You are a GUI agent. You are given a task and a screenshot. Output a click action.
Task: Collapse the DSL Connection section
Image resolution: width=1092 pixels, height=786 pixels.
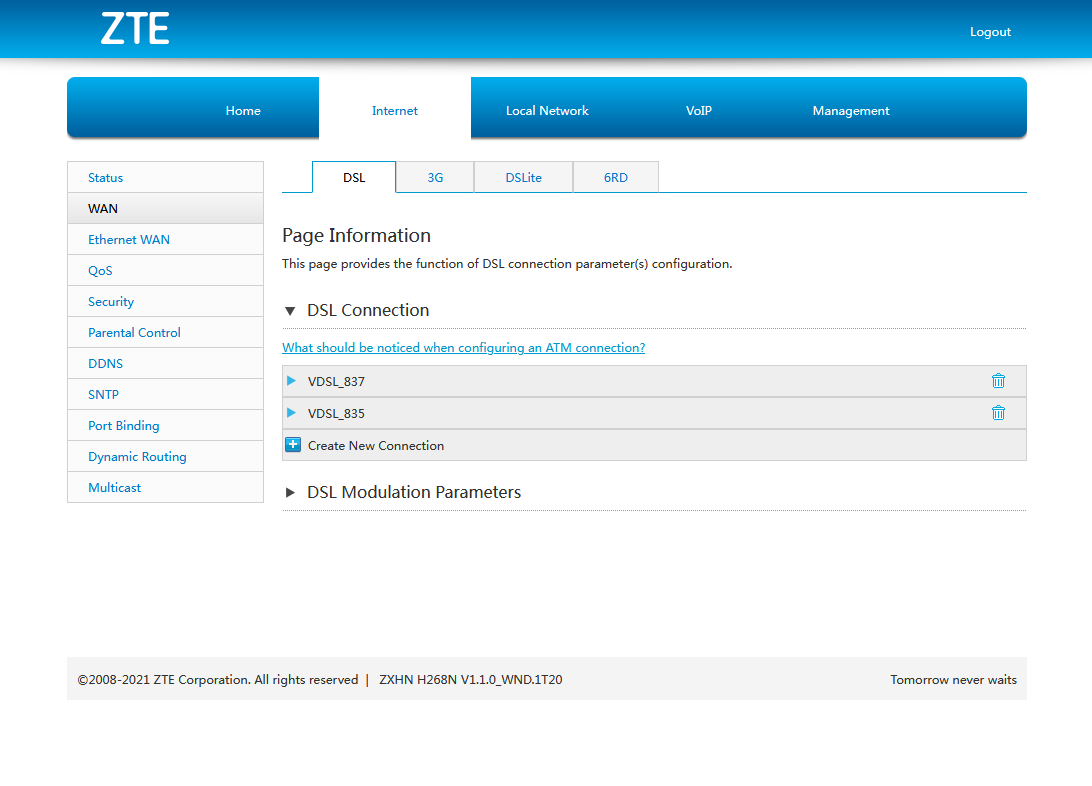click(x=290, y=311)
